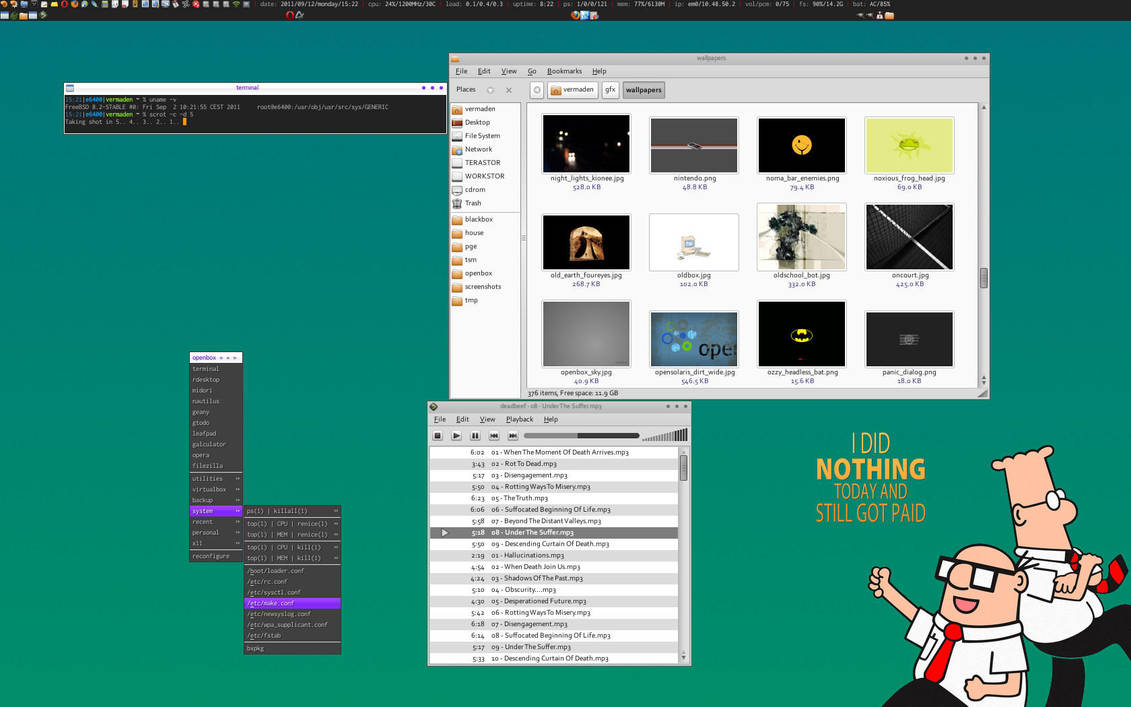This screenshot has width=1131, height=707.
Task: Open tmp bookmark folder
Action: tap(485, 301)
